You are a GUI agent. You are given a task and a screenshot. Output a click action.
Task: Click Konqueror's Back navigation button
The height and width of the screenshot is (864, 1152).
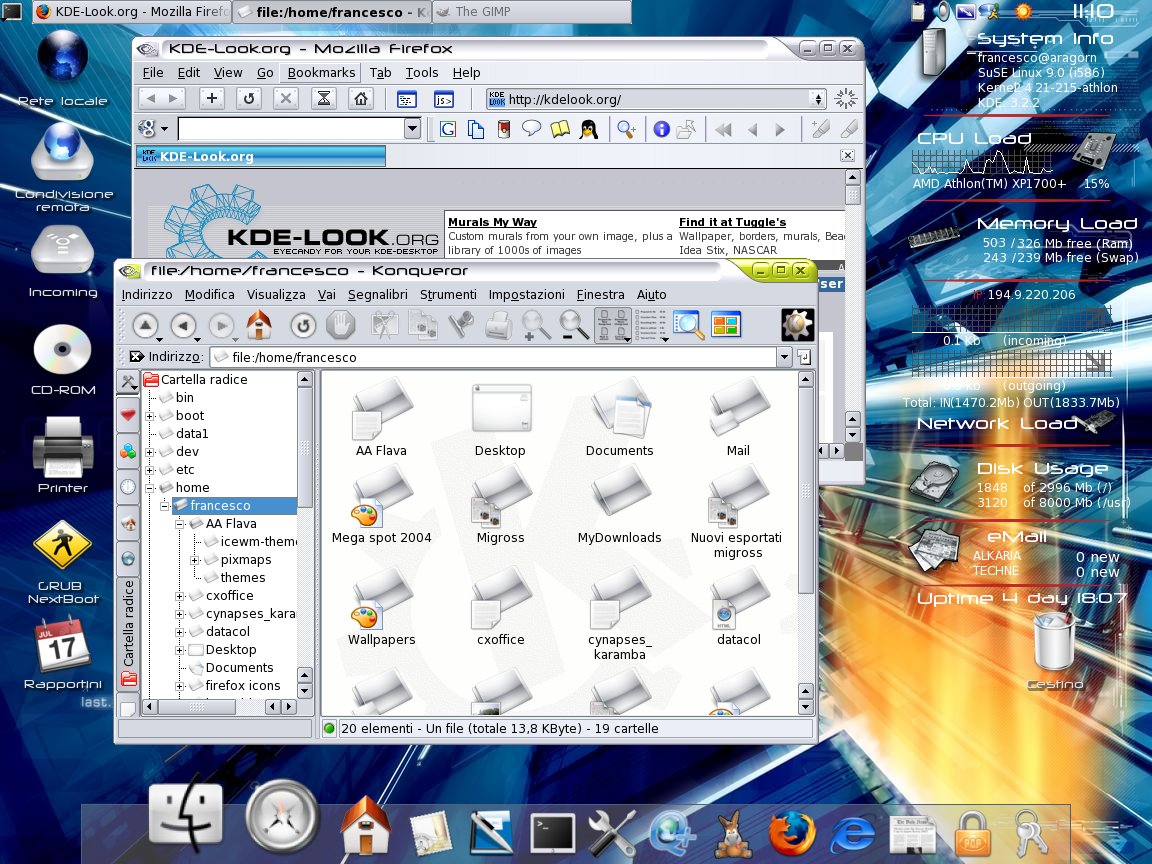click(184, 325)
